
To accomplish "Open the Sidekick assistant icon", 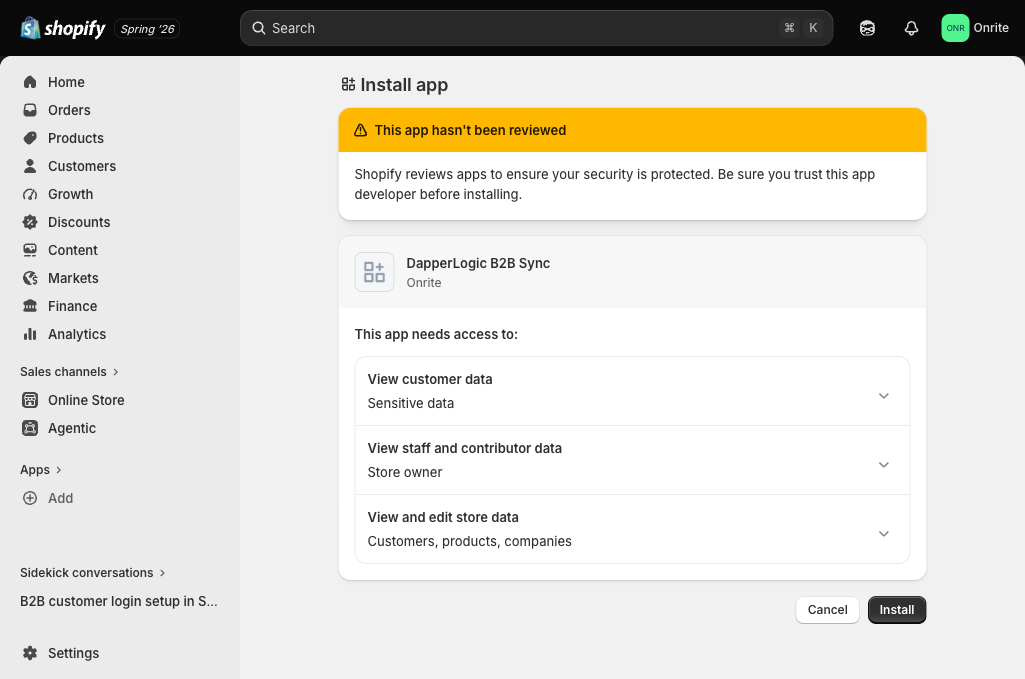I will (867, 28).
